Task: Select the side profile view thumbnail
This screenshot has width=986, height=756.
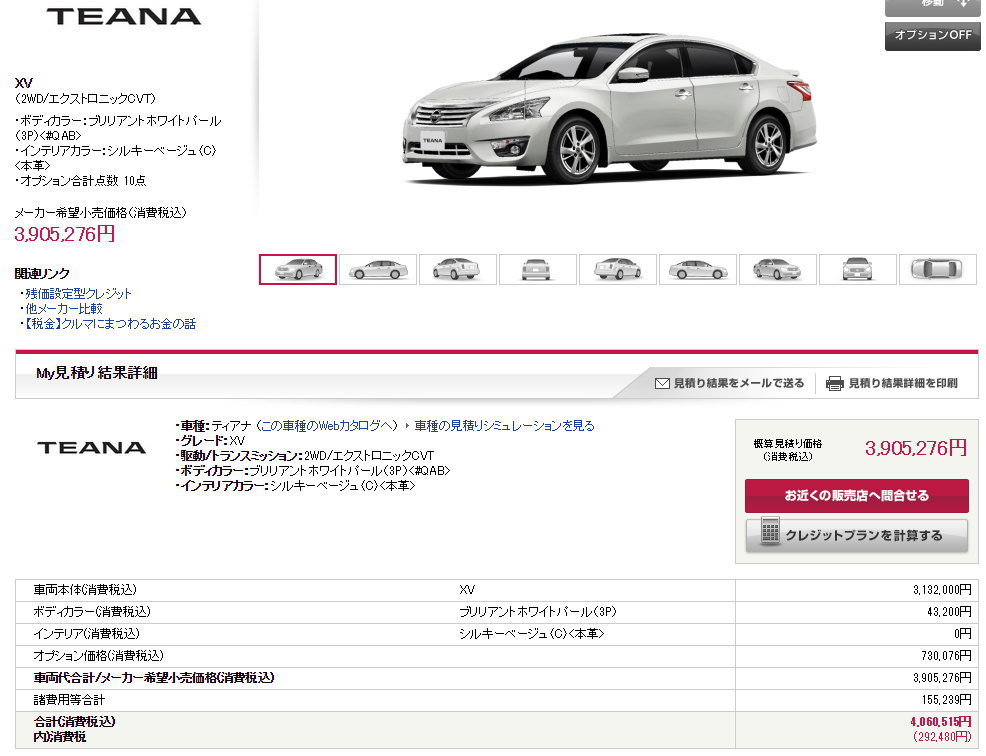Action: [378, 269]
